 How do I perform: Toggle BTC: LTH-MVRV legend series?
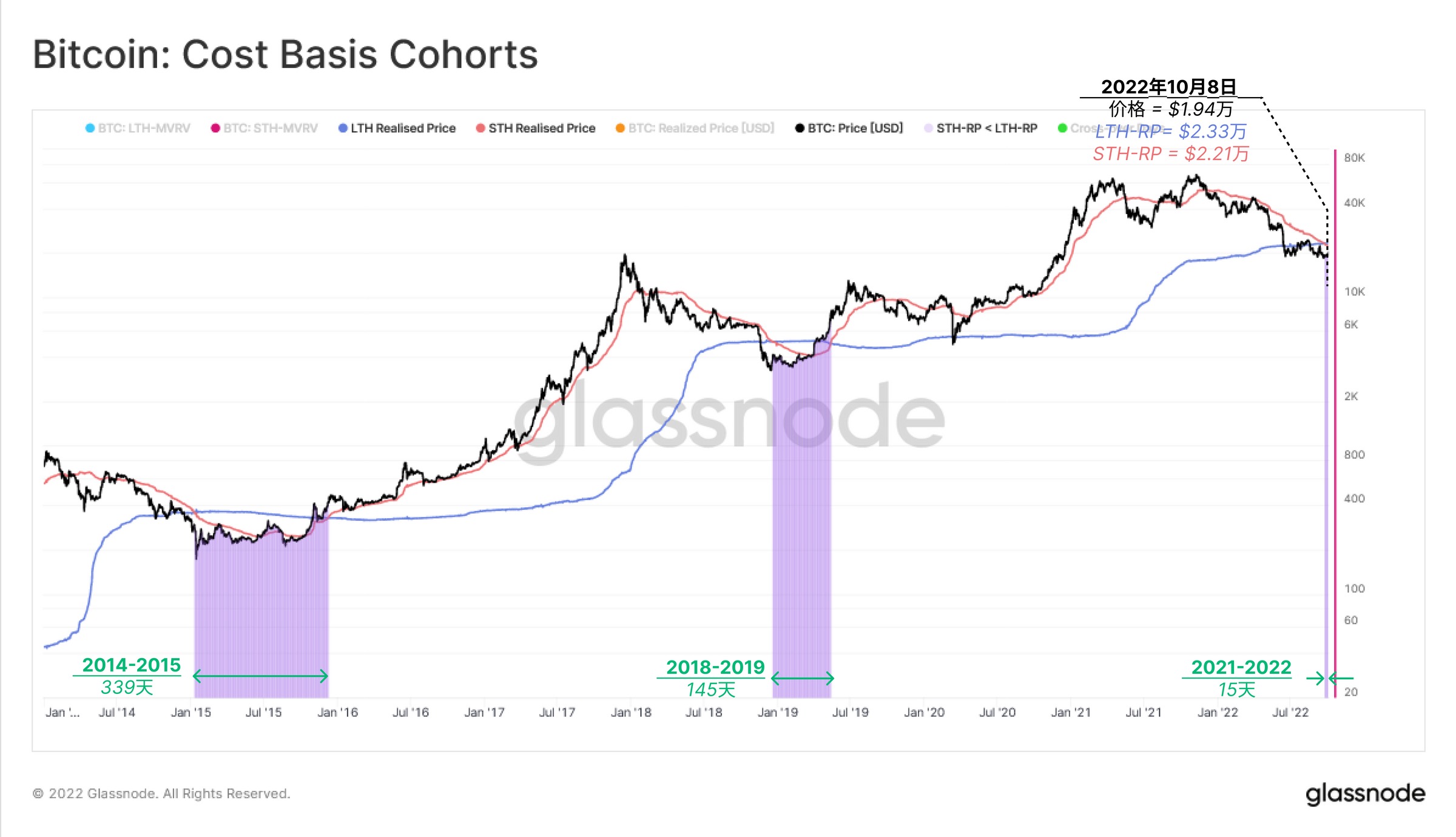coord(138,128)
